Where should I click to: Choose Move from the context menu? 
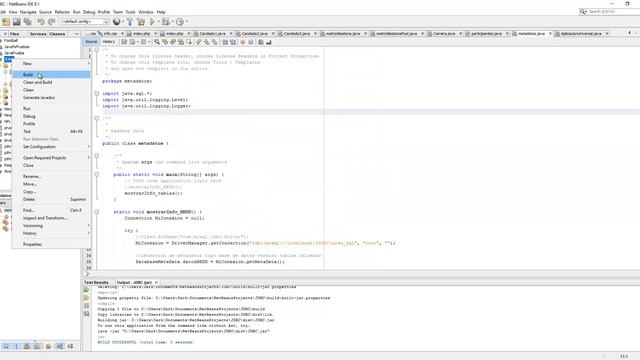pyautogui.click(x=51, y=184)
